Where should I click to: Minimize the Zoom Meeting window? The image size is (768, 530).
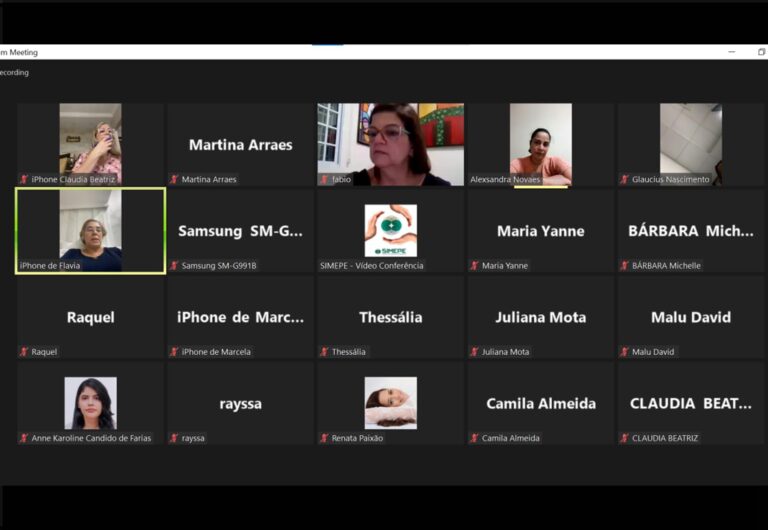731,52
